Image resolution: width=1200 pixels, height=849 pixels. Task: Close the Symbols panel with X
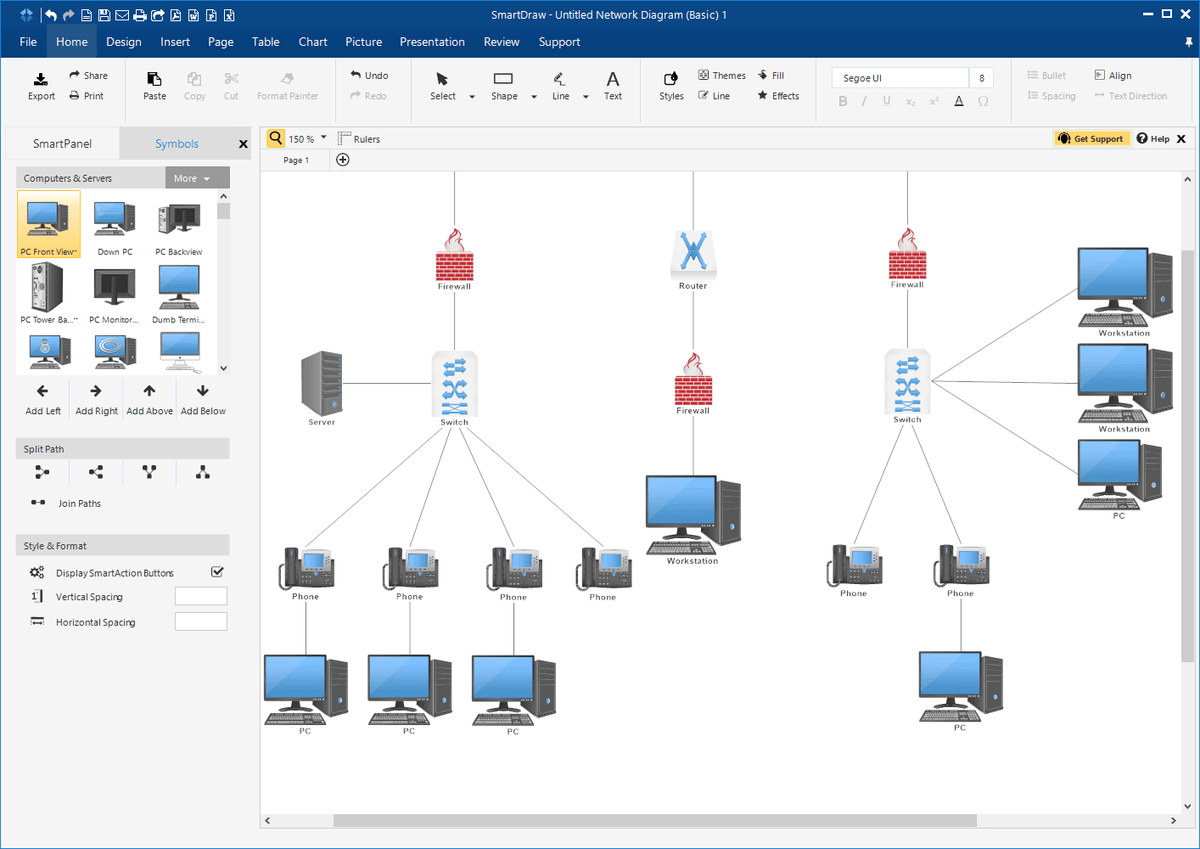pyautogui.click(x=243, y=144)
